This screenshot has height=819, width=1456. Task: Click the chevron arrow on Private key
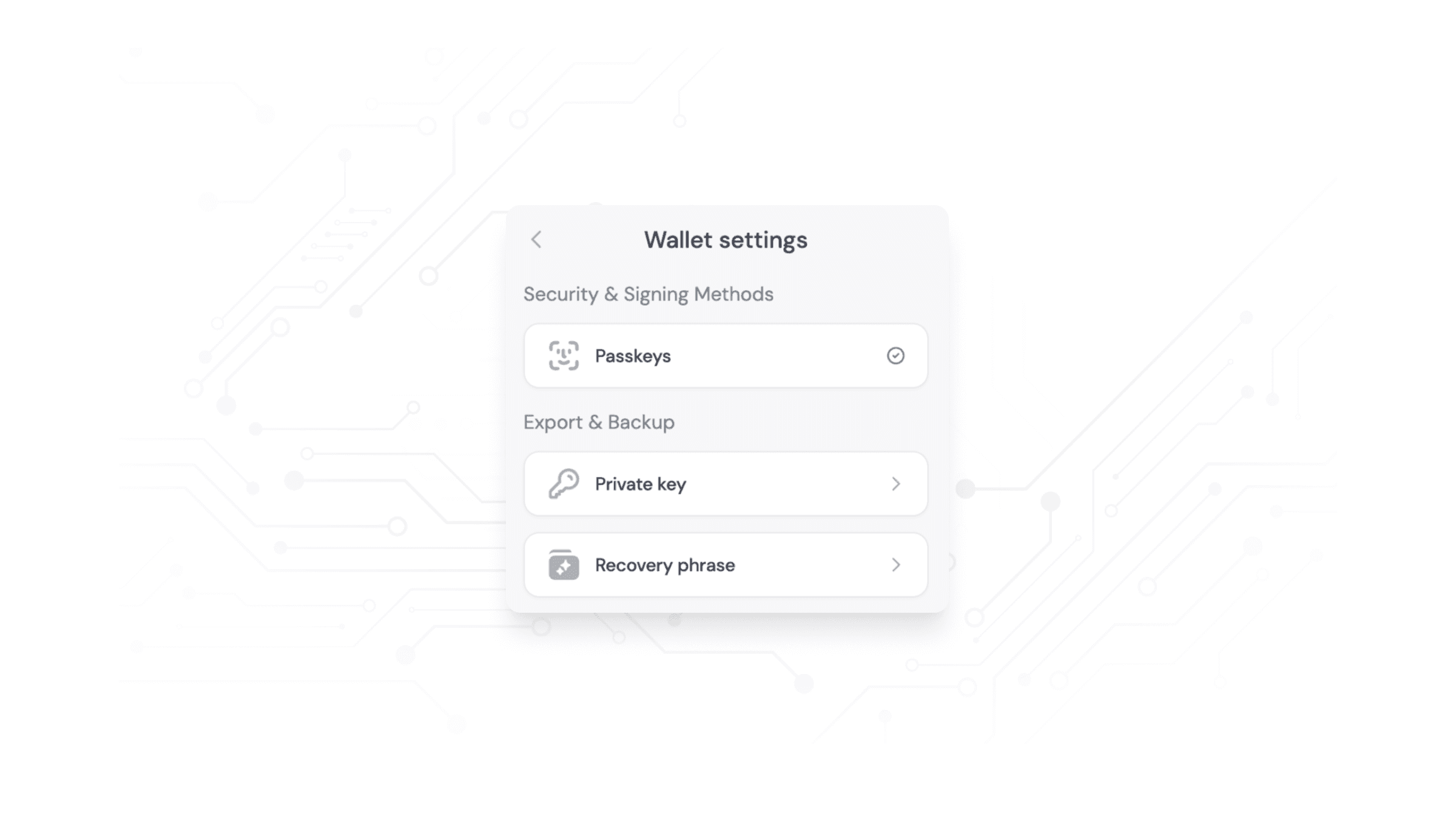[x=895, y=484]
